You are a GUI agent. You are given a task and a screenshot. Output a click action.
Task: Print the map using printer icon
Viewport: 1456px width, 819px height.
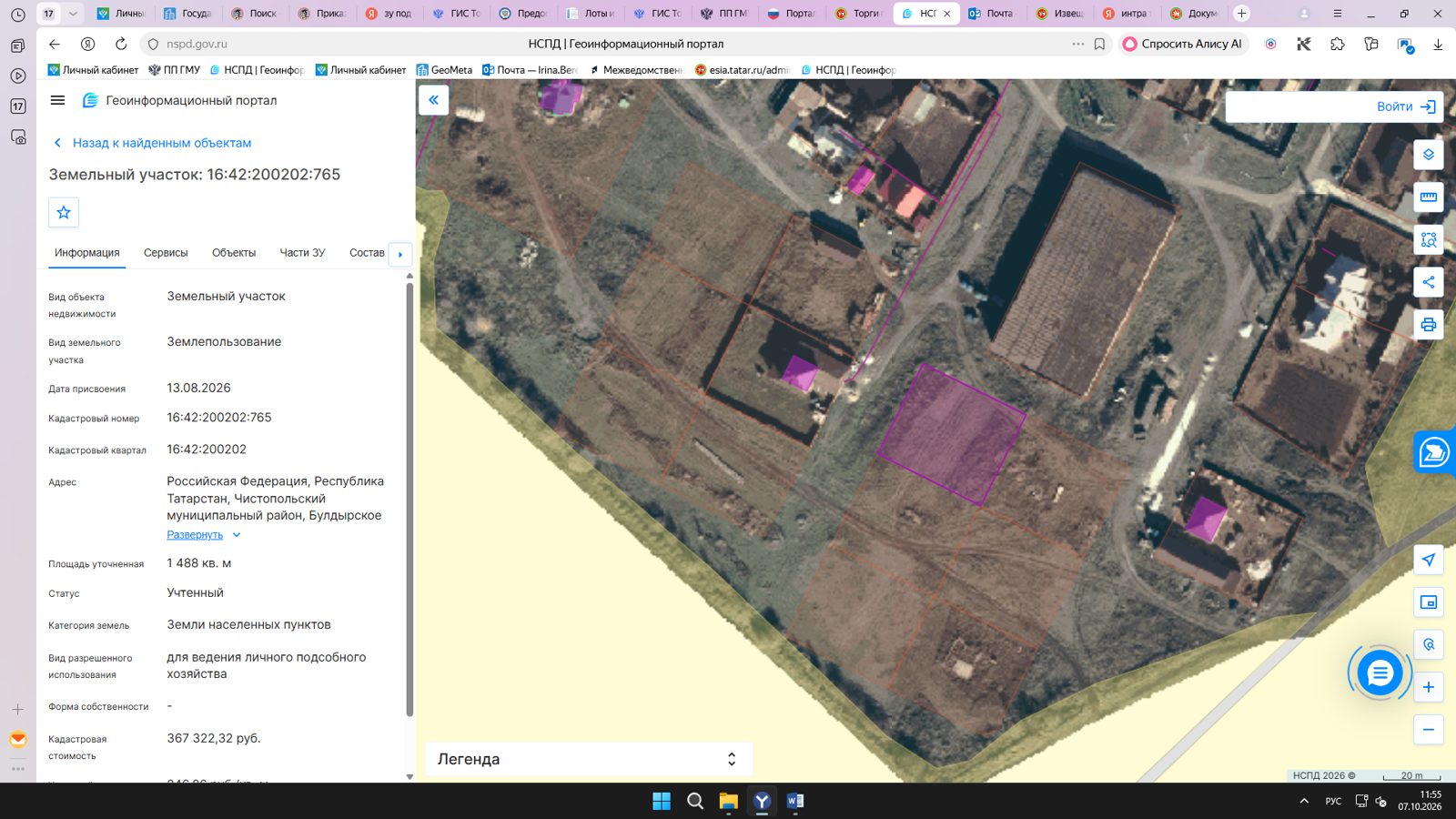tap(1429, 325)
